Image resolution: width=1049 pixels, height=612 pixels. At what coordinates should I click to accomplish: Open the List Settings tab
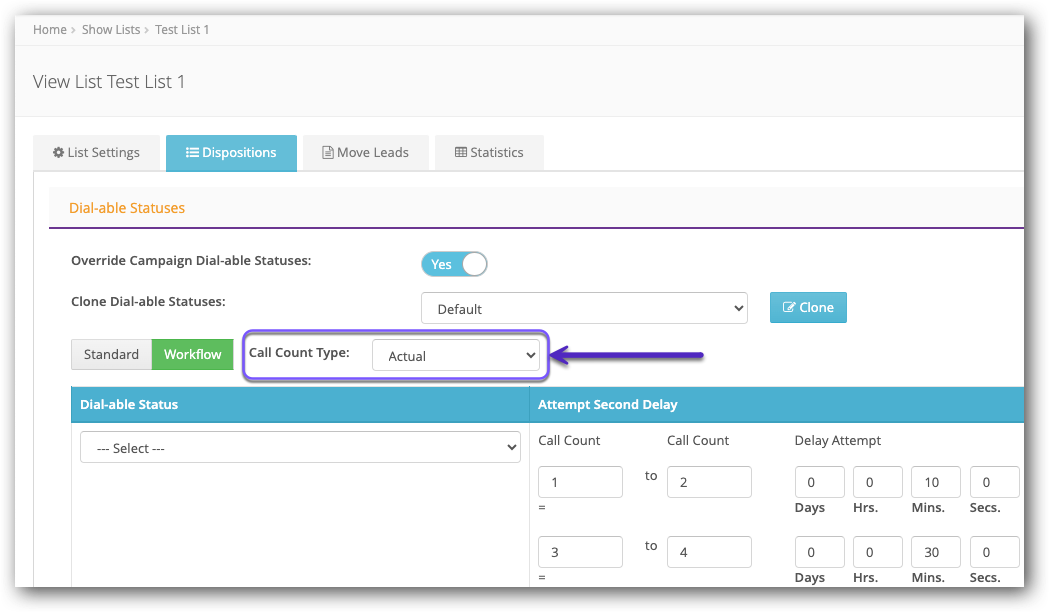click(95, 153)
